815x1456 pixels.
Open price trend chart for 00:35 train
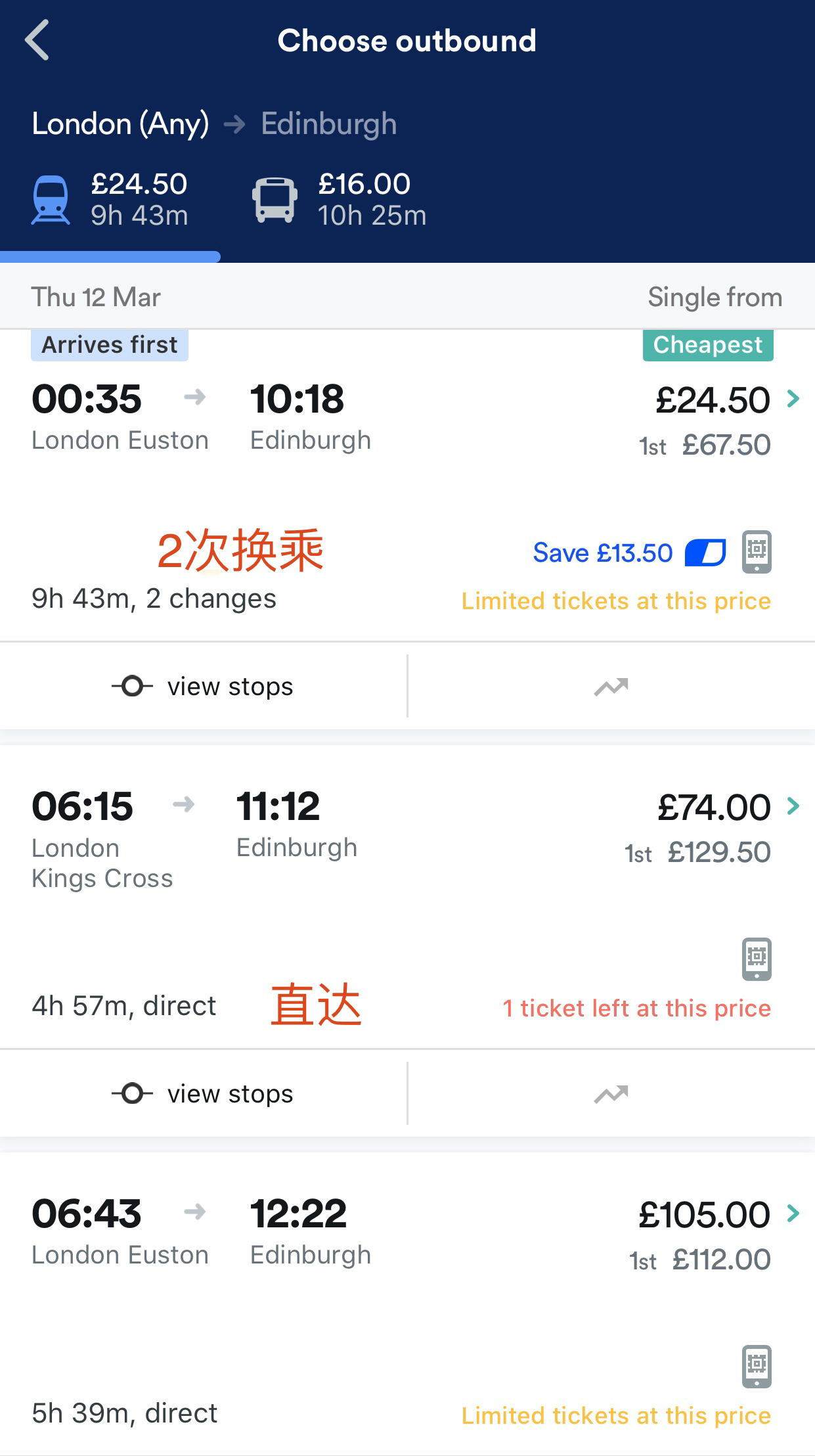(611, 687)
